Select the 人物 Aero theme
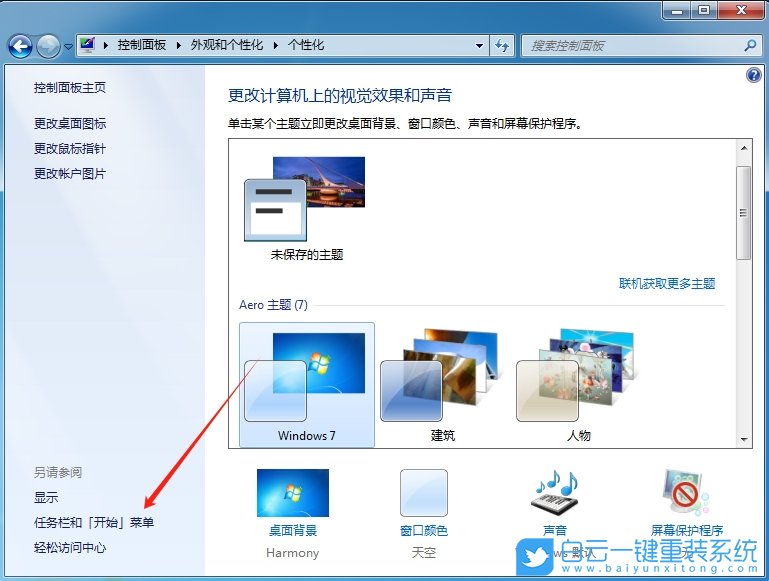The image size is (769, 581). tap(579, 384)
